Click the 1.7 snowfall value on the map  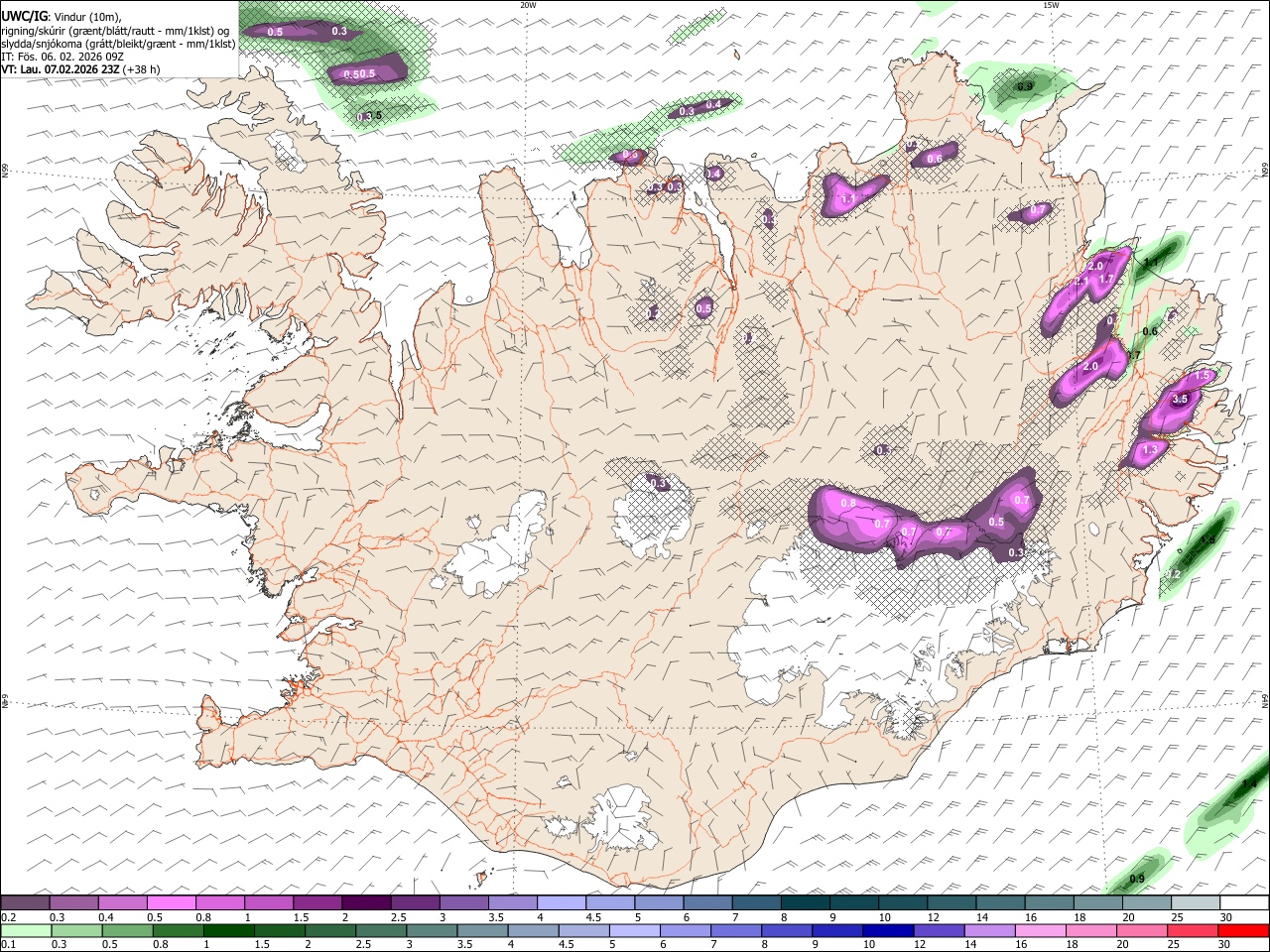[x=1106, y=280]
